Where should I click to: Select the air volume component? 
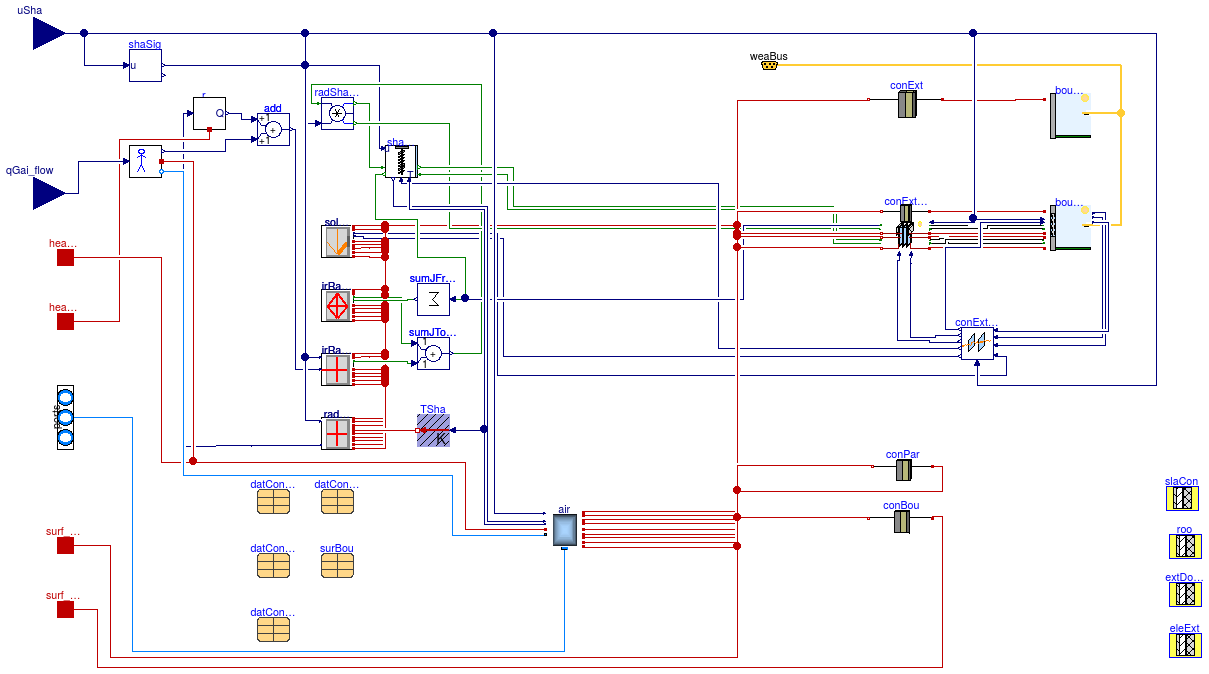point(565,530)
